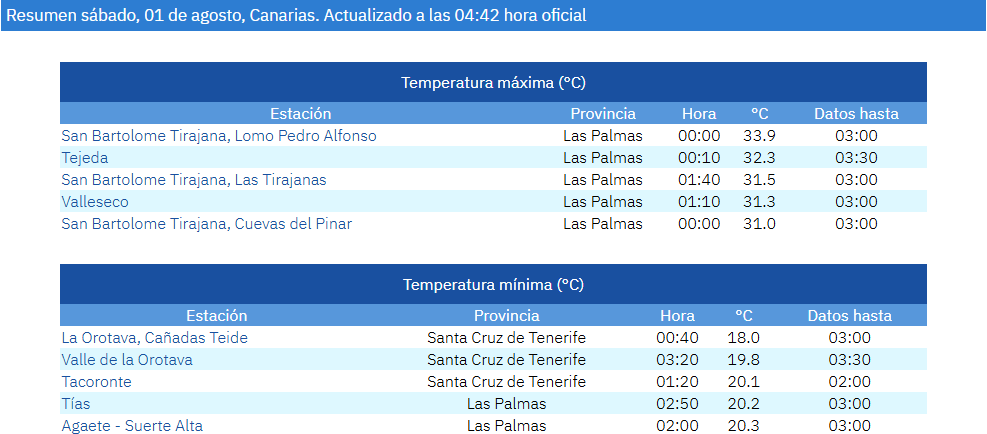Click the Estación header in the maximum temperature table
The height and width of the screenshot is (434, 987).
[x=300, y=113]
